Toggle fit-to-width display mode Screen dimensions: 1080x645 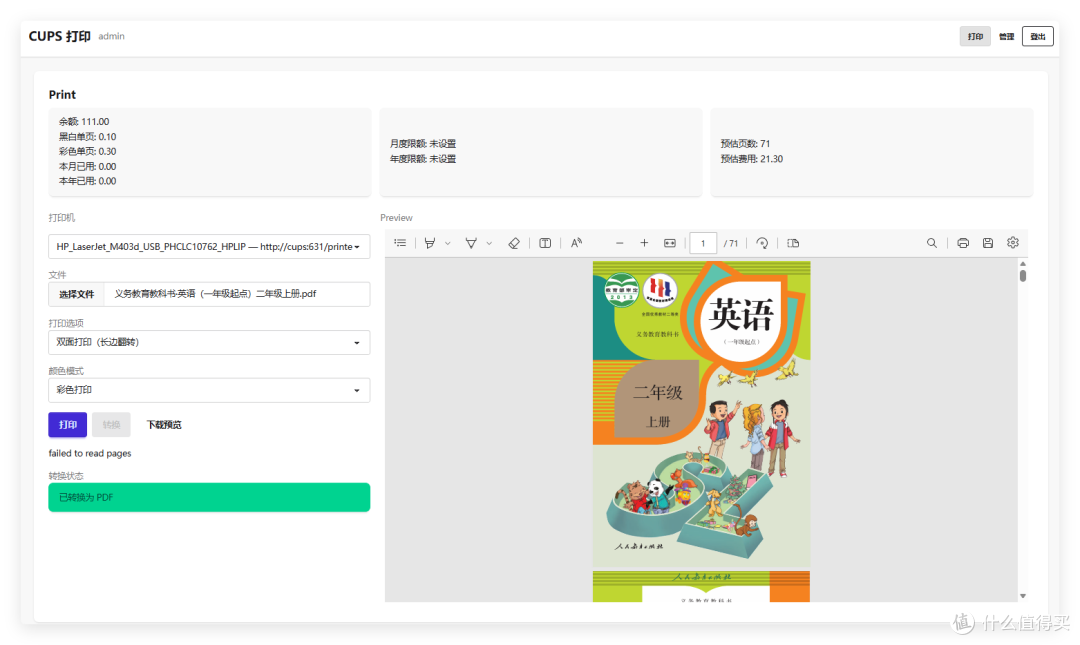pos(668,242)
